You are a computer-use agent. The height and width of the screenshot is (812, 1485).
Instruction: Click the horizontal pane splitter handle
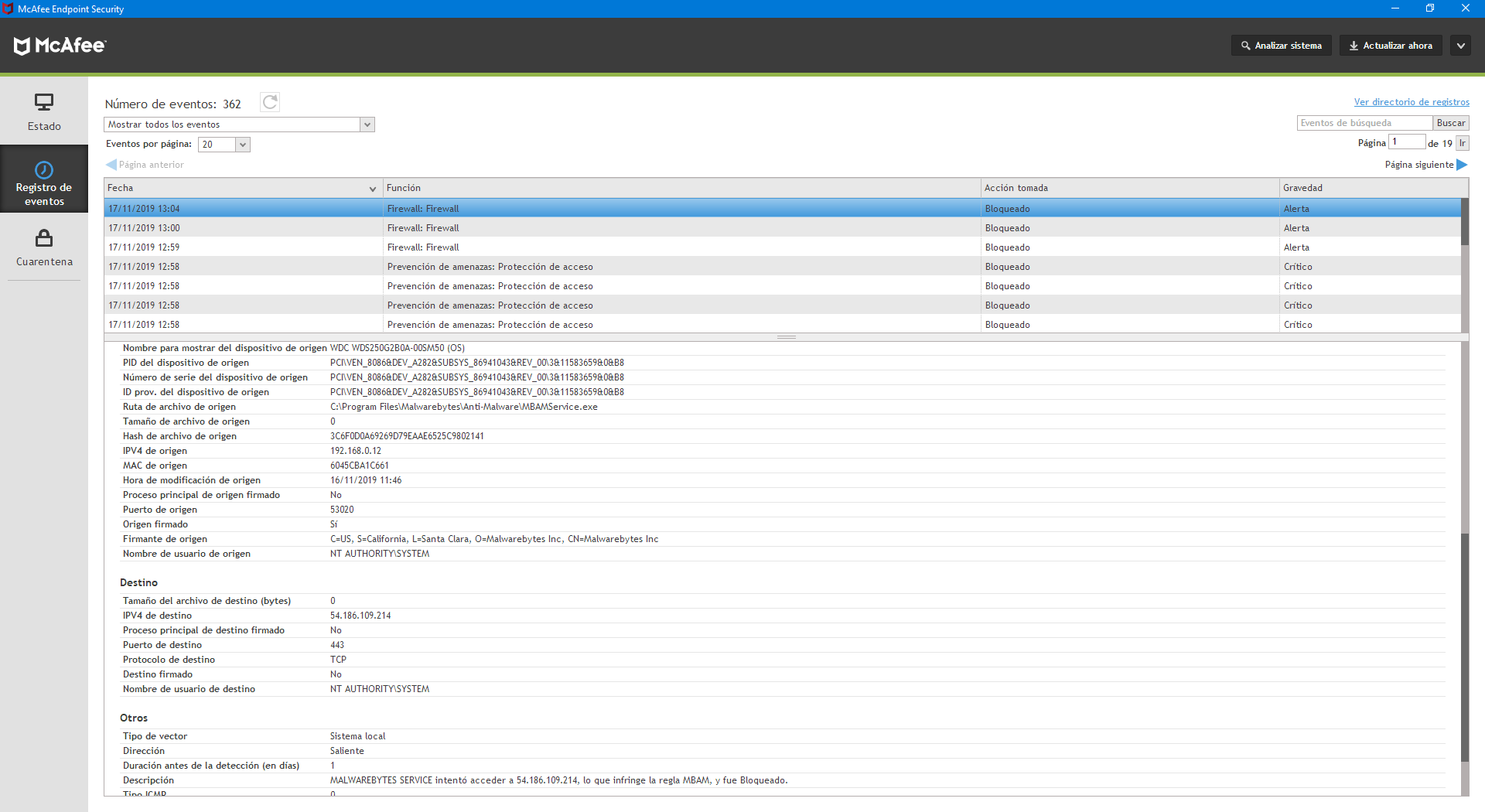coord(786,337)
